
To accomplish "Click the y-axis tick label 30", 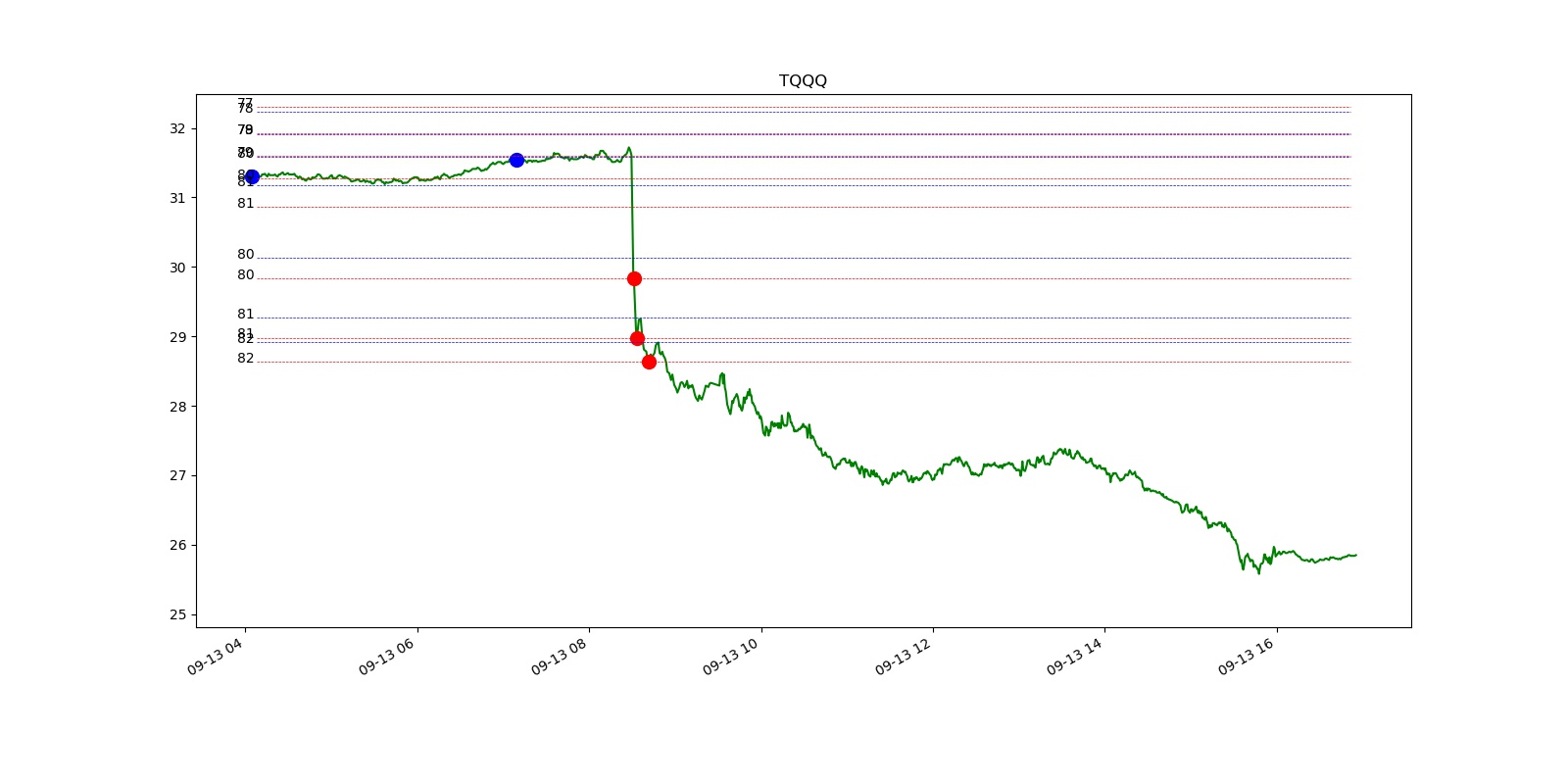I will [177, 268].
